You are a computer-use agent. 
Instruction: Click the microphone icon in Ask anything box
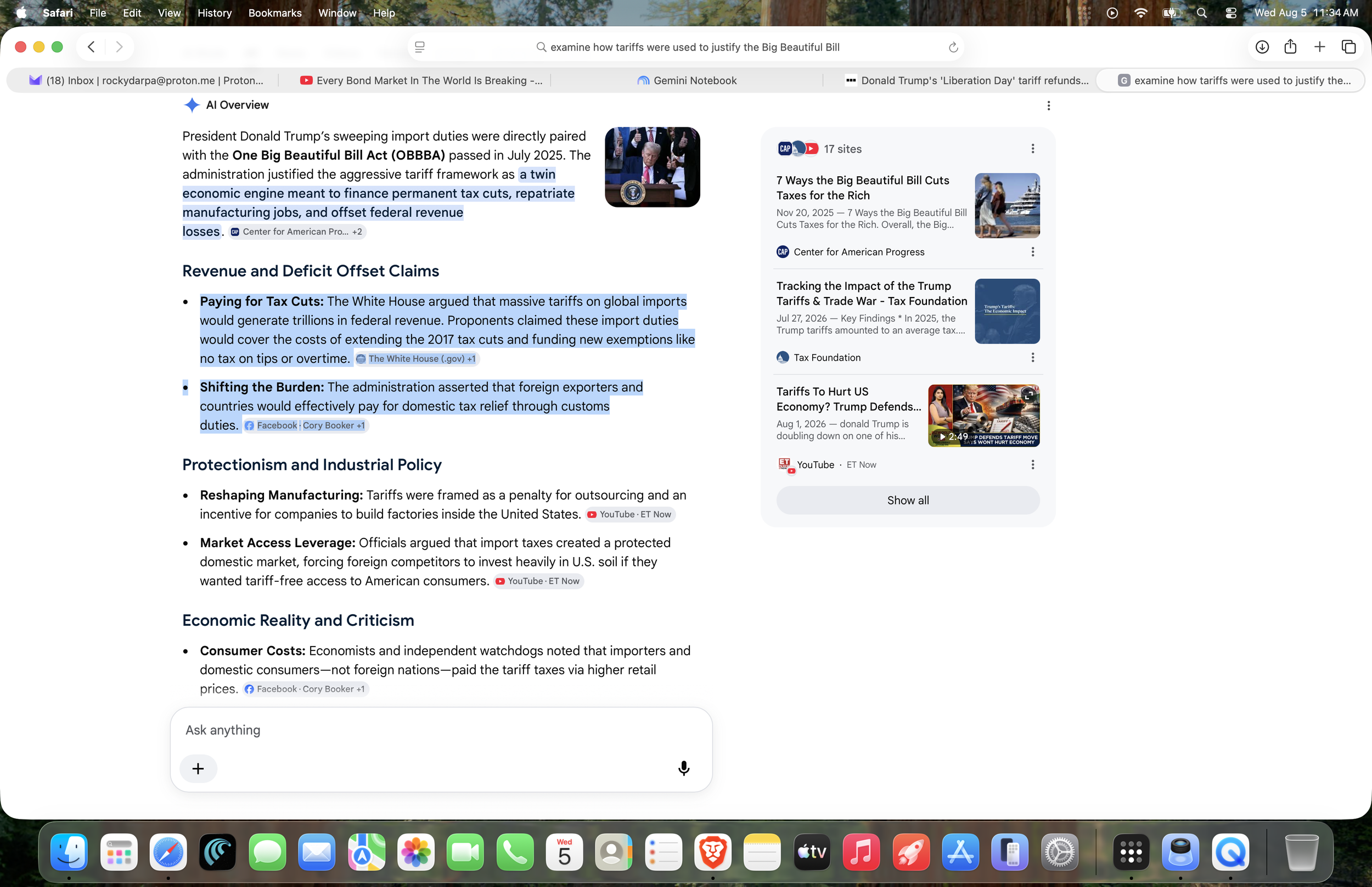pyautogui.click(x=683, y=768)
